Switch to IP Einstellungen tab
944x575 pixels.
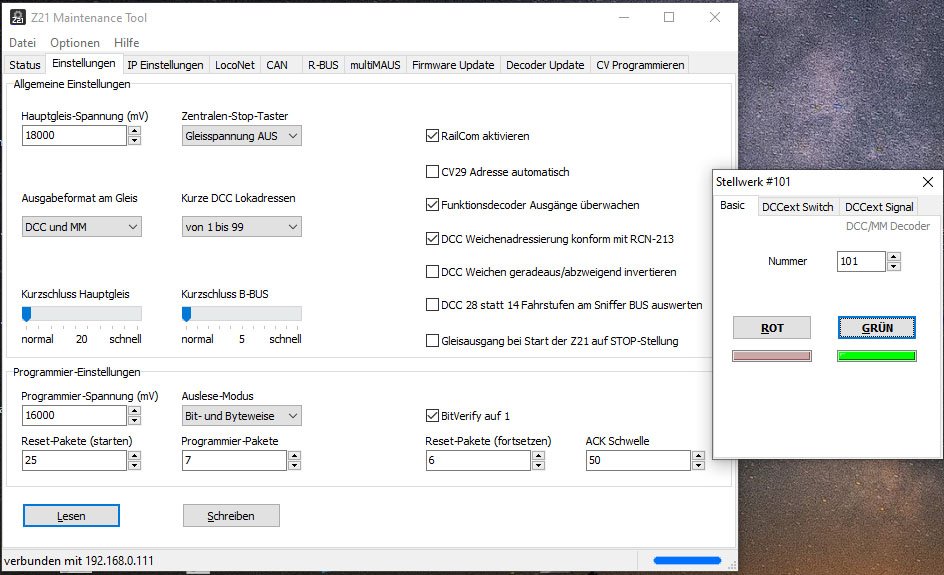(x=165, y=65)
